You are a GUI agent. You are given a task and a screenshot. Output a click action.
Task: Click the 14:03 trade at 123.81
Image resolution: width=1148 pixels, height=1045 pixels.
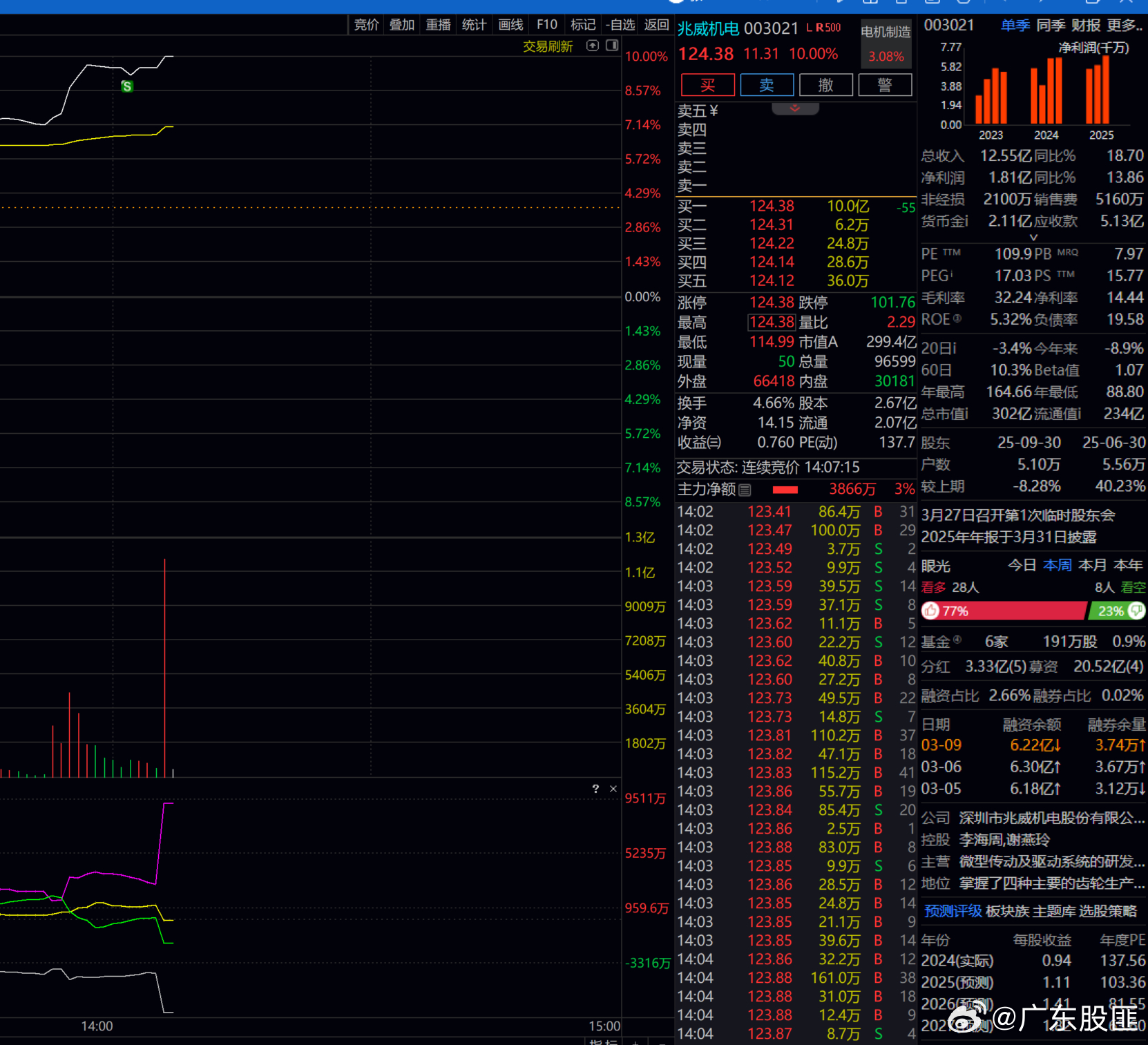coord(796,735)
